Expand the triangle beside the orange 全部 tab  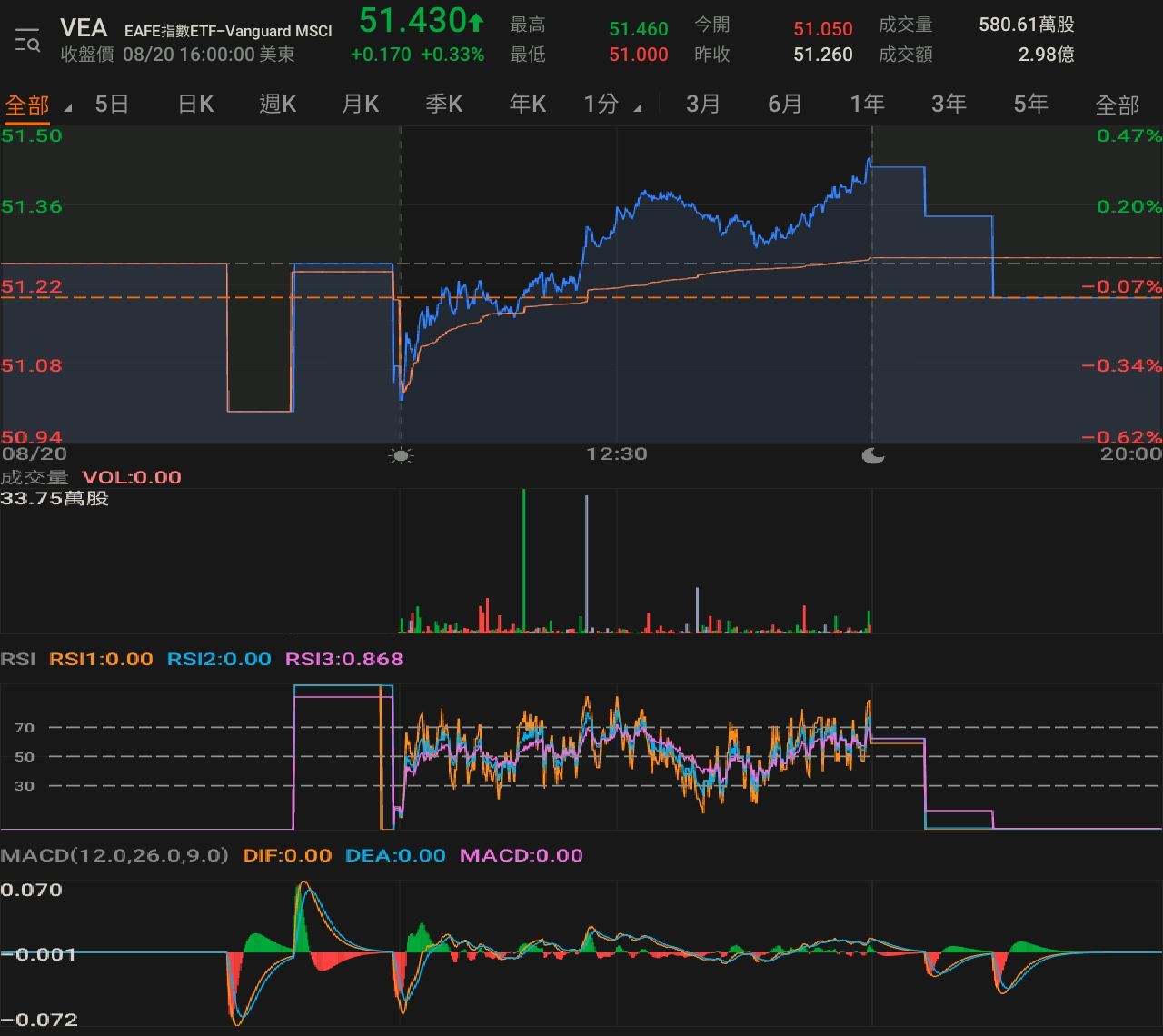tap(68, 108)
